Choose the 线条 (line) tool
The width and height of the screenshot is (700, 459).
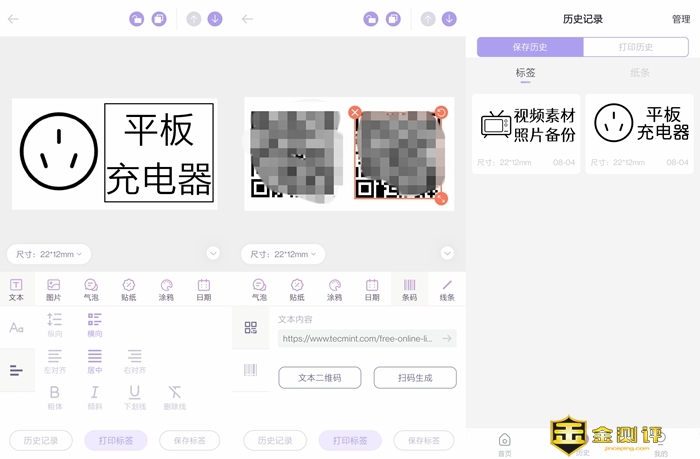pyautogui.click(x=447, y=289)
